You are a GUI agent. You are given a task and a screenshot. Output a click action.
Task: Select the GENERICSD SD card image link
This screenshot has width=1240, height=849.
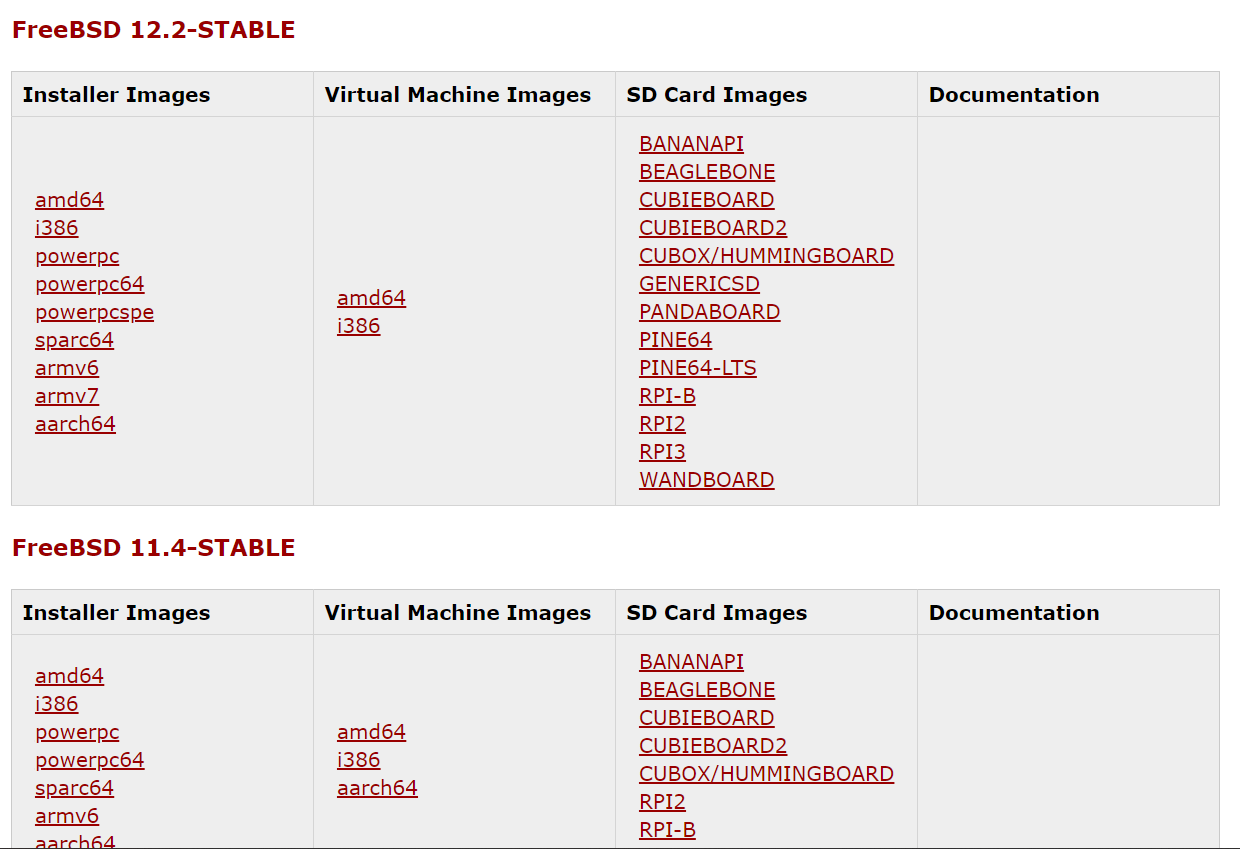tap(699, 284)
